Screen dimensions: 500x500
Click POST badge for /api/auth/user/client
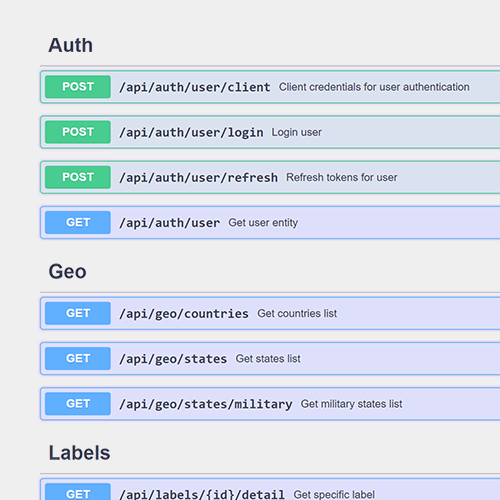[x=78, y=87]
